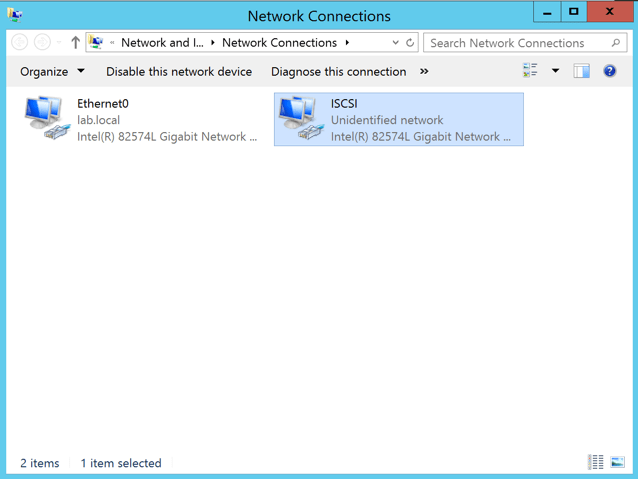Refresh the address bar location
The image size is (638, 479).
[410, 43]
